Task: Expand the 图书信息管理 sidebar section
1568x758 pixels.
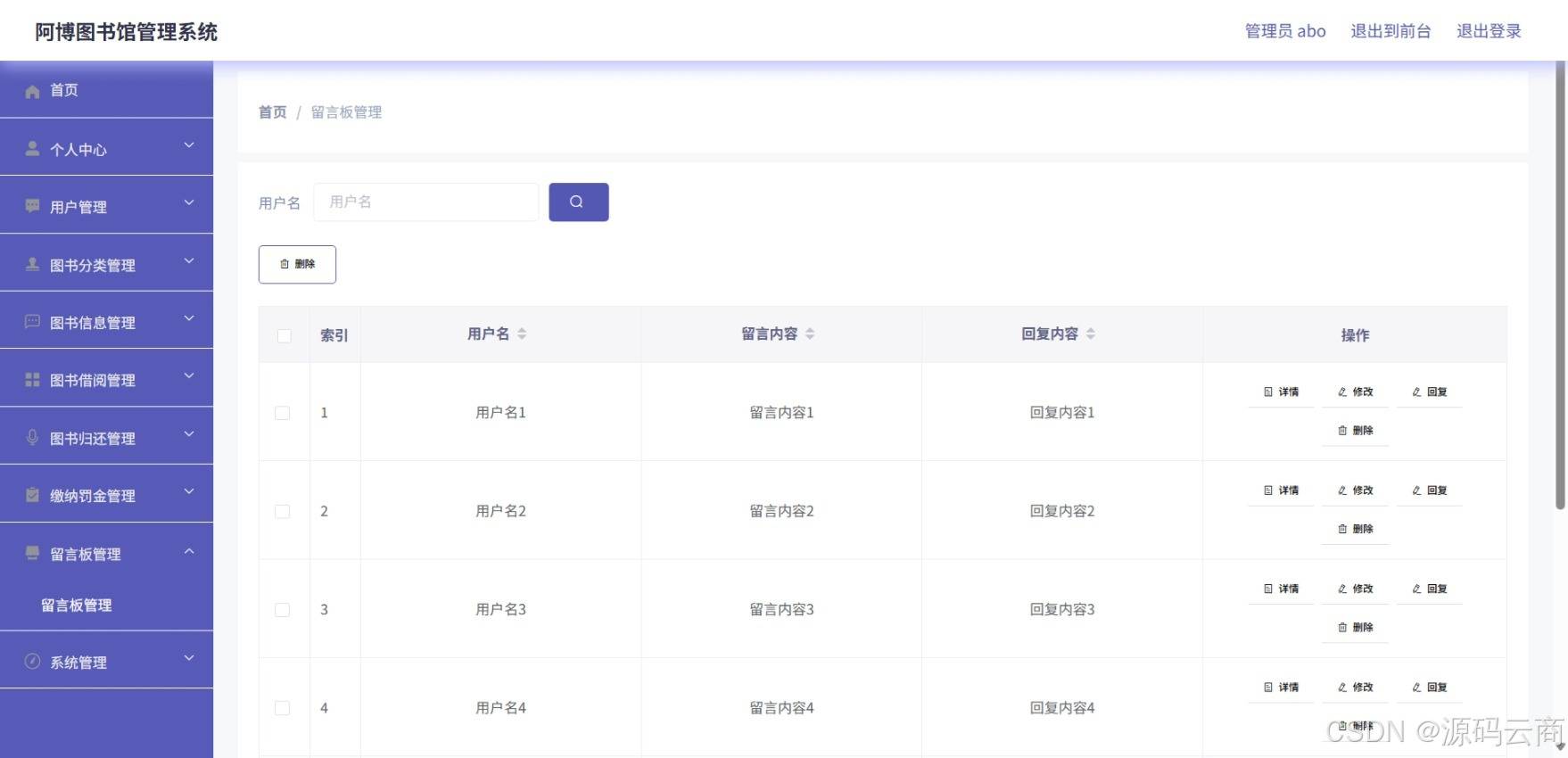Action: pos(106,321)
